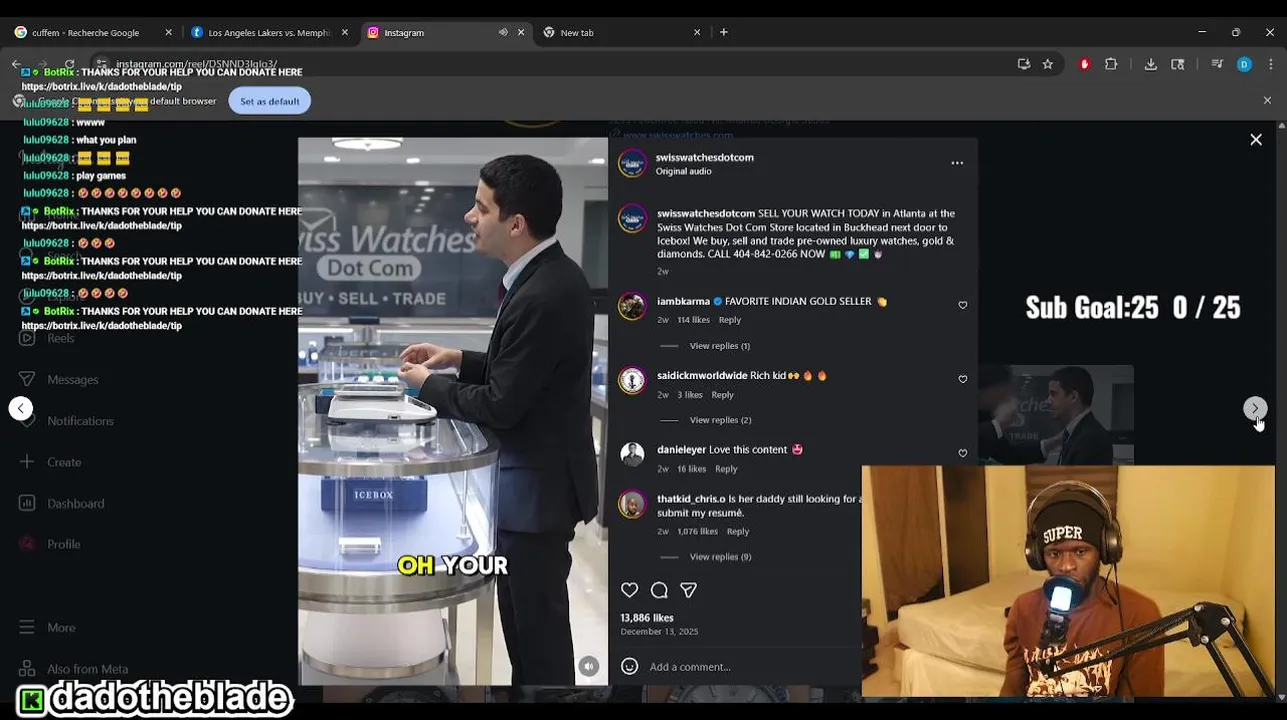Go to the previous reel with left arrow
The image size is (1287, 720).
pyautogui.click(x=21, y=408)
